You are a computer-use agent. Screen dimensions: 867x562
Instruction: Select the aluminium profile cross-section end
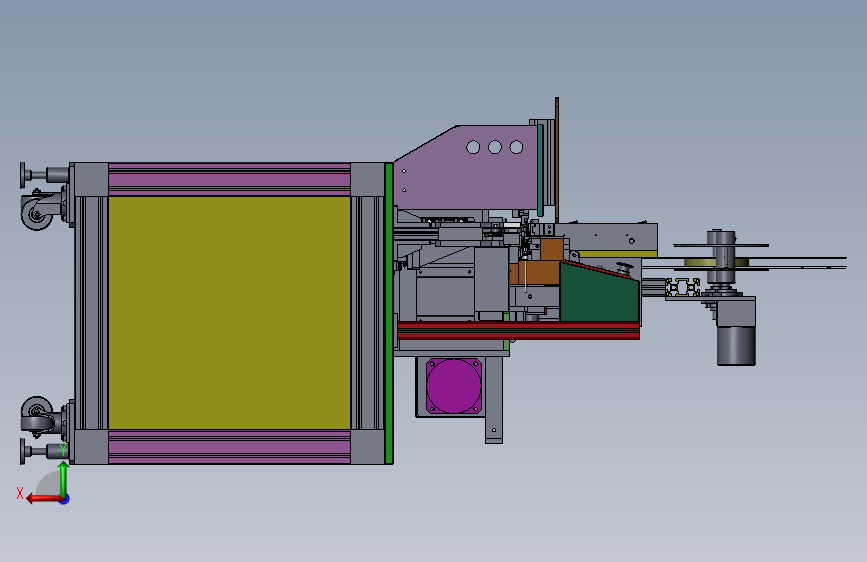pos(682,288)
